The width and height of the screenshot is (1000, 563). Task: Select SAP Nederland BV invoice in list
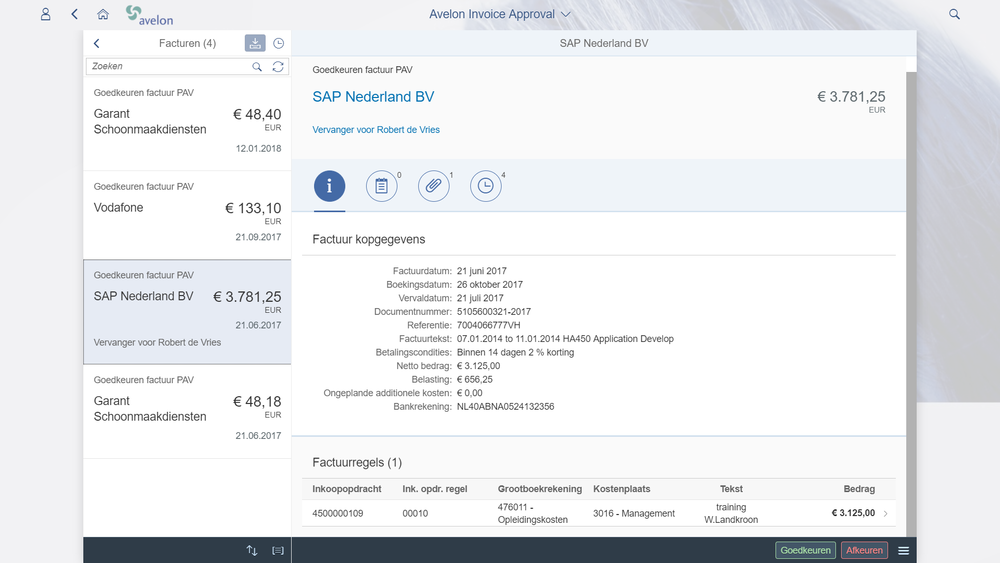coord(188,312)
